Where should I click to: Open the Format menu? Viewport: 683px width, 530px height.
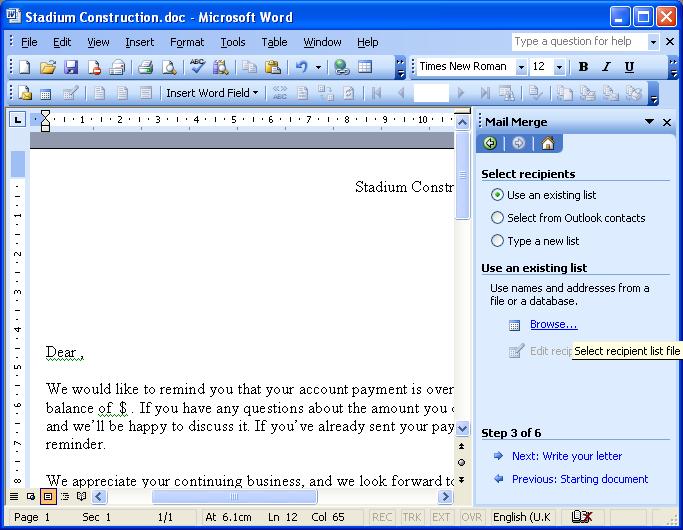coord(186,42)
